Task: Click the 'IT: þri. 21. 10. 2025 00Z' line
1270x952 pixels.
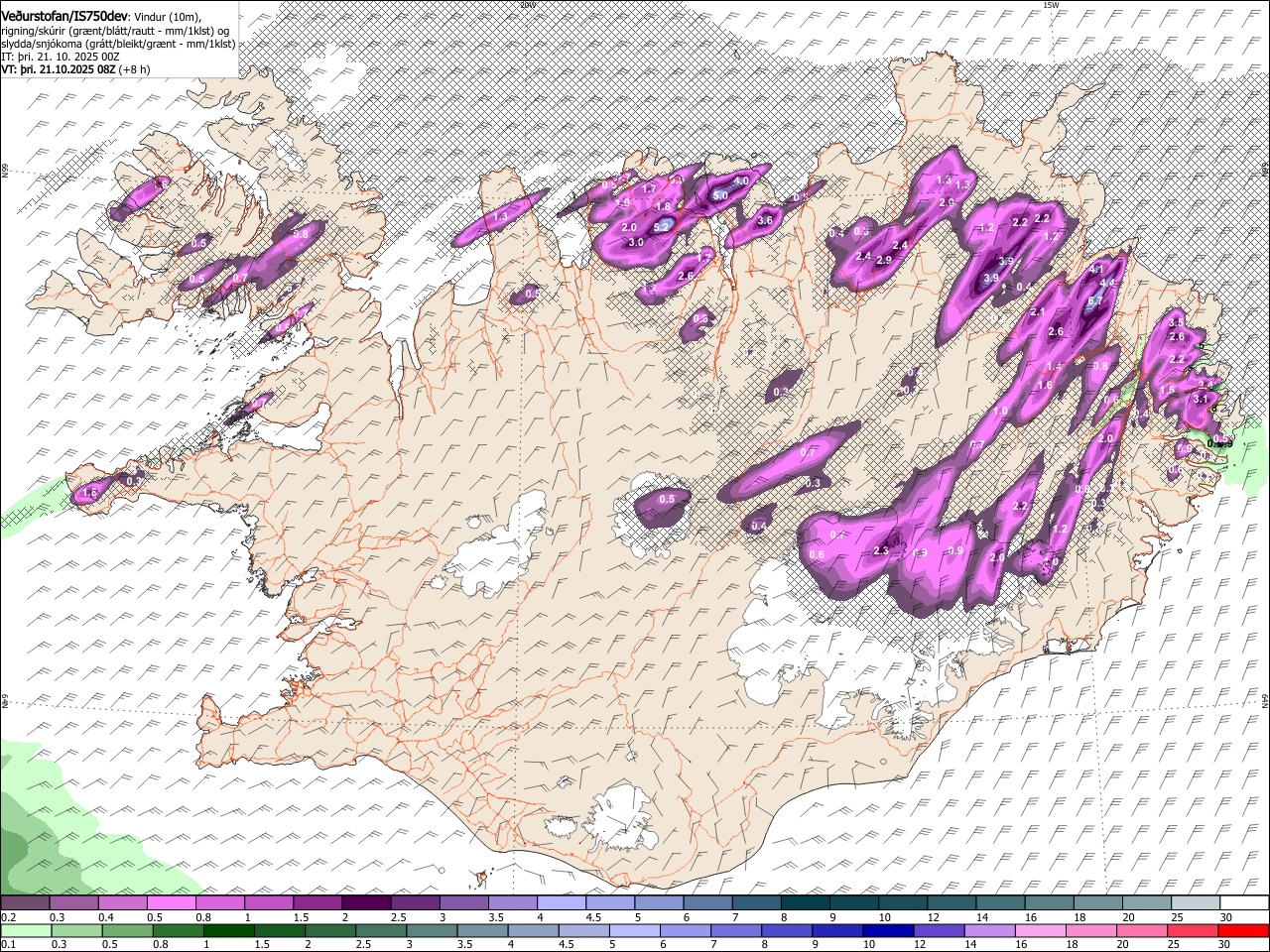Action: coord(61,57)
